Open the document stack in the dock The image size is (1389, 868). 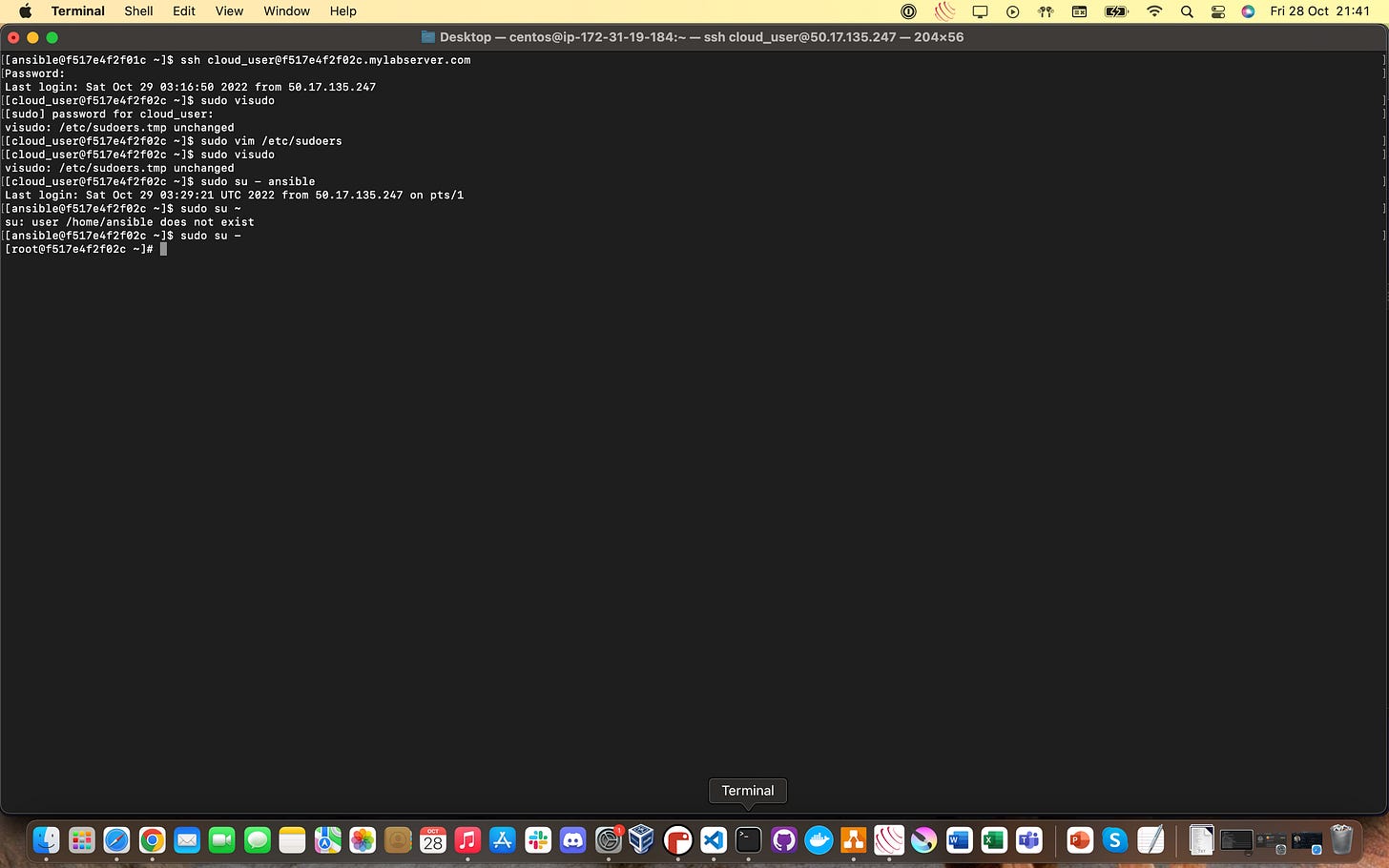click(1201, 840)
